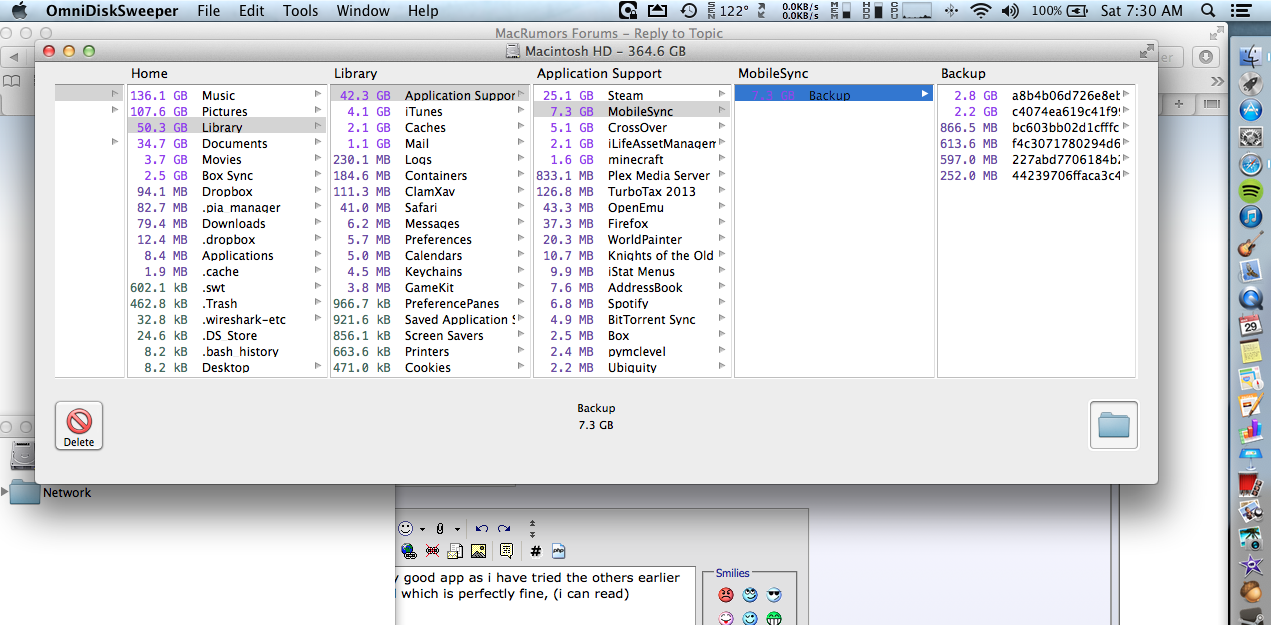Select the BitTorrent Sync row
This screenshot has width=1271, height=625.
click(632, 319)
